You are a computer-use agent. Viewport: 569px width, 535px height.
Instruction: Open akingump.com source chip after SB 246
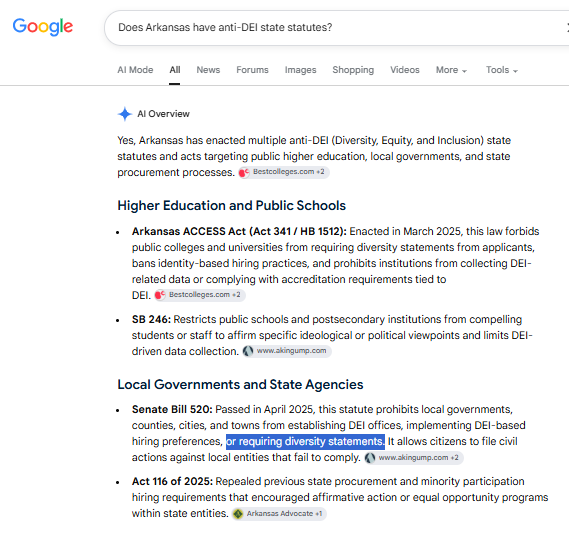pyautogui.click(x=287, y=351)
